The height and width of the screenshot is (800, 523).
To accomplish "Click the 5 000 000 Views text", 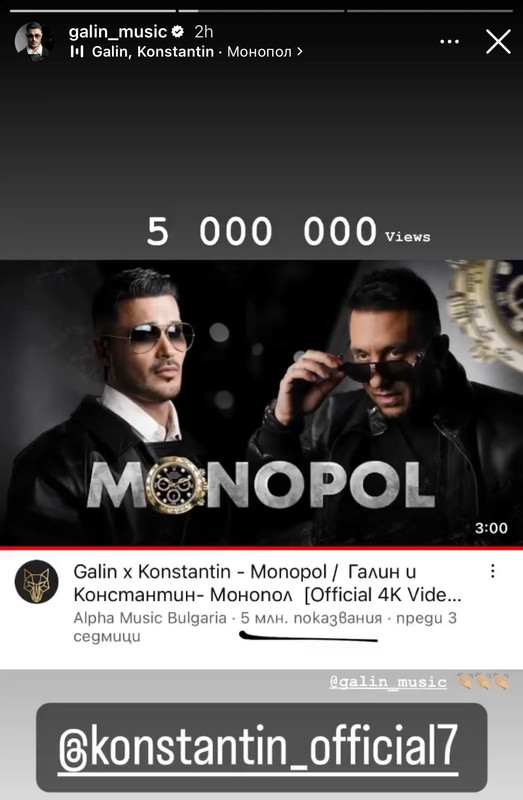I will (x=288, y=232).
